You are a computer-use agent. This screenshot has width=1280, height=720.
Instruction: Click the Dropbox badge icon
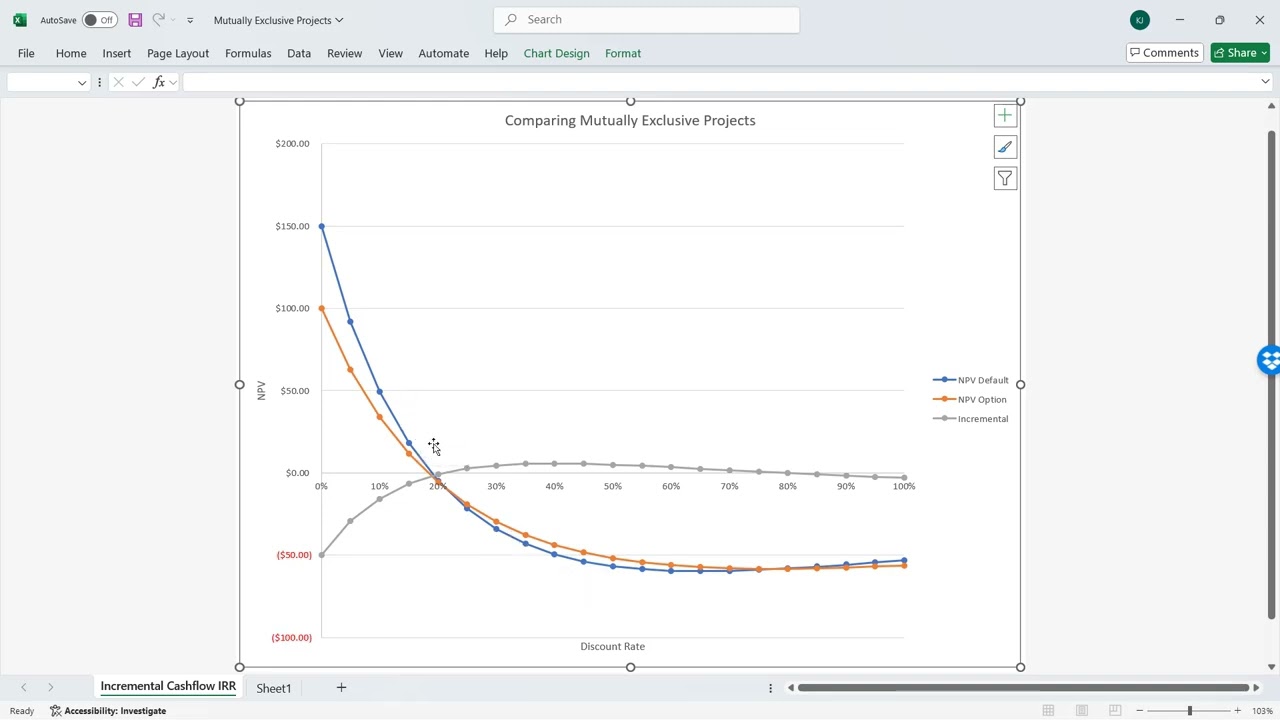1269,360
